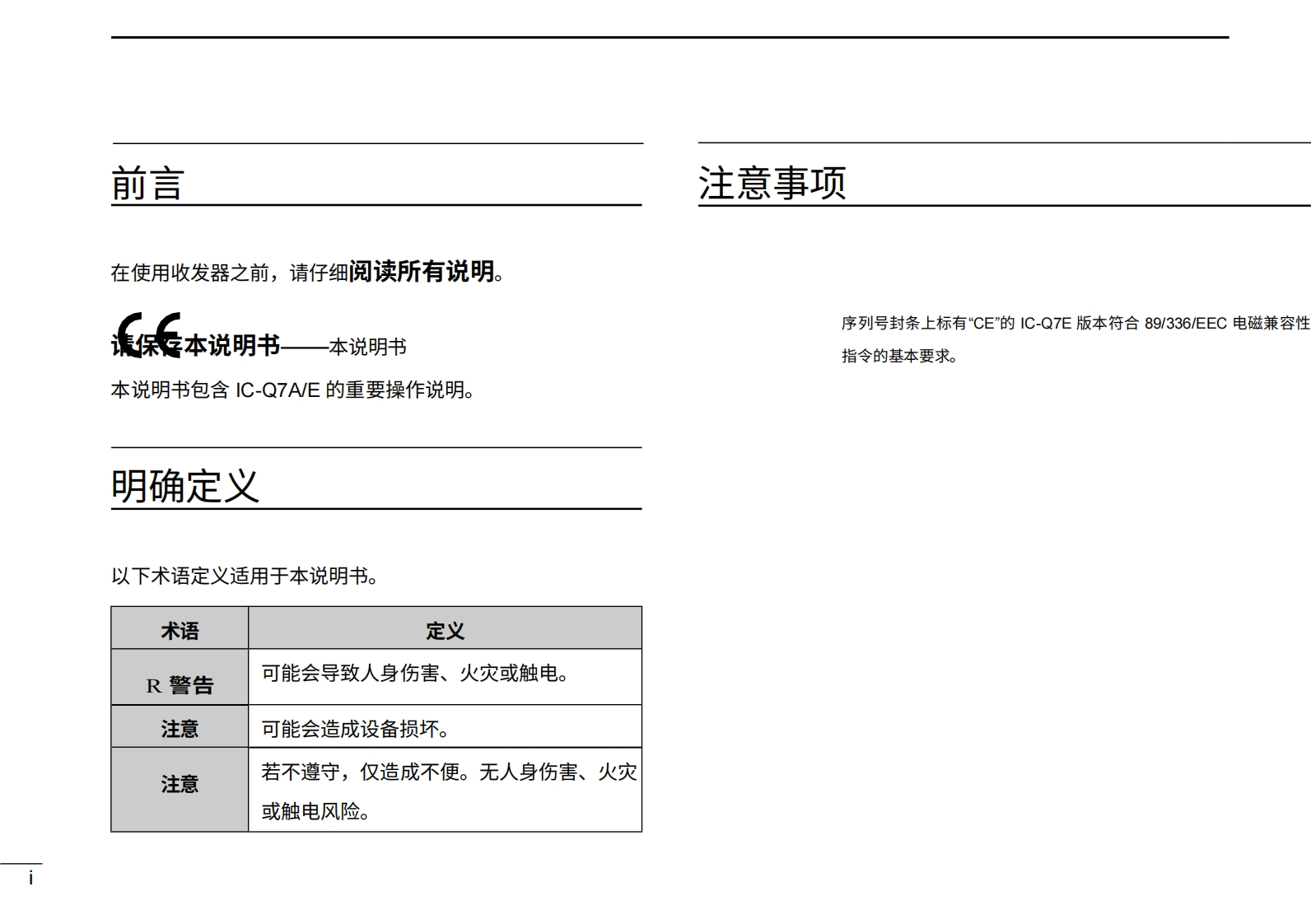Select the bold text 阅读所有说明
1311x924 pixels.
[422, 271]
